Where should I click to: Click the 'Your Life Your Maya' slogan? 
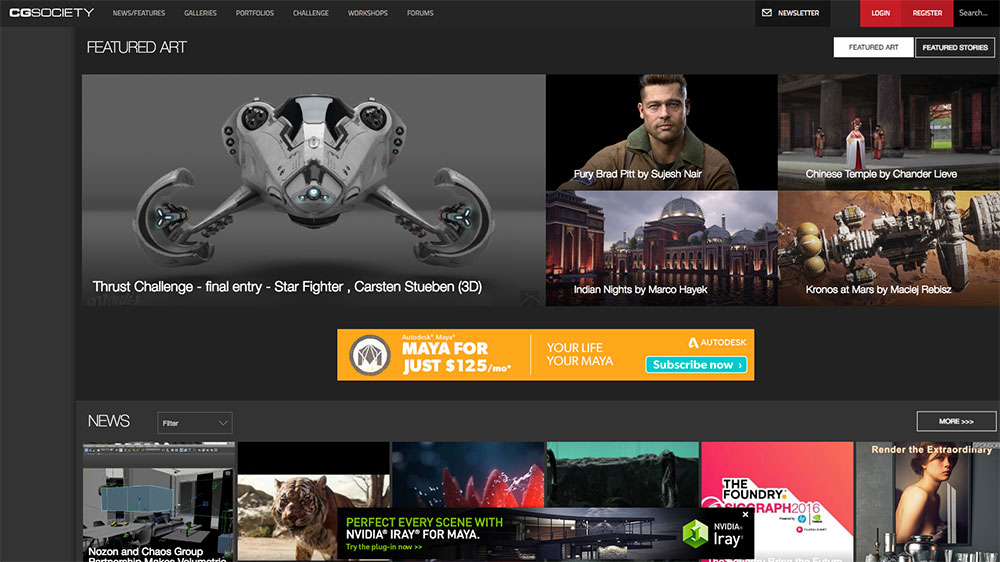(579, 354)
